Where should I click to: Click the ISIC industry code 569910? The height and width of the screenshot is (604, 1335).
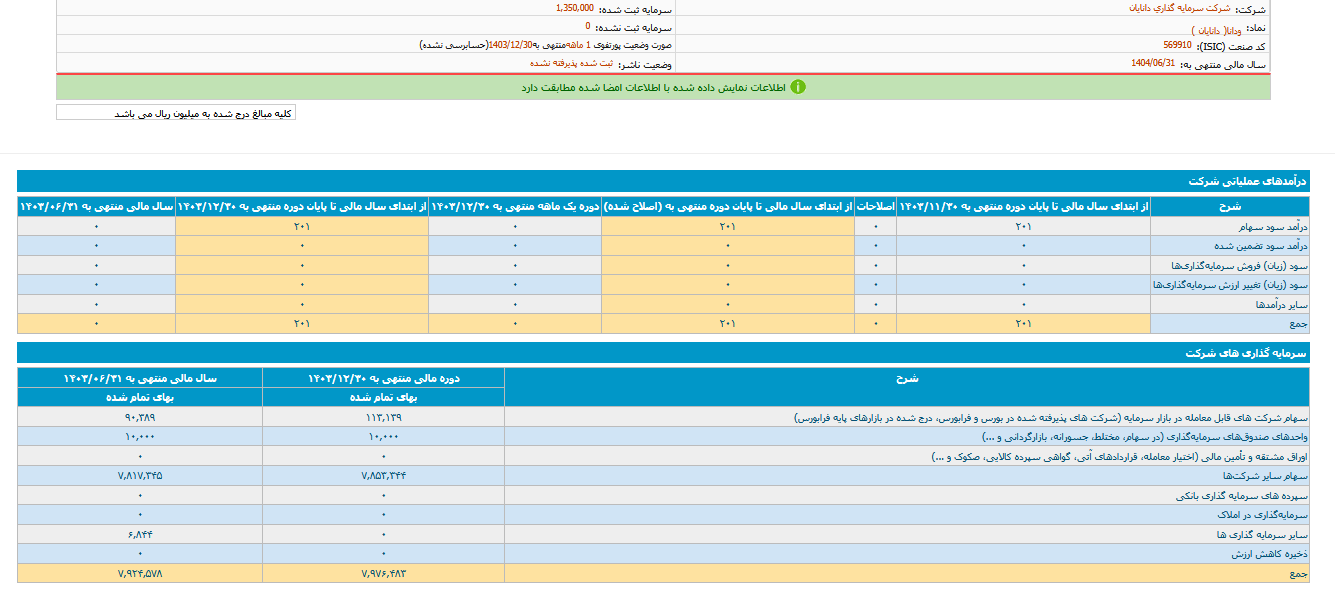[x=1177, y=46]
